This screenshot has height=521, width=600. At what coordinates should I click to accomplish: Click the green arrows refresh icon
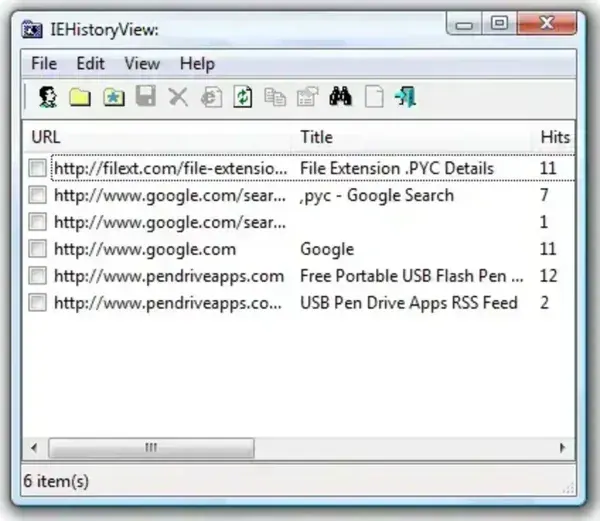click(x=243, y=97)
